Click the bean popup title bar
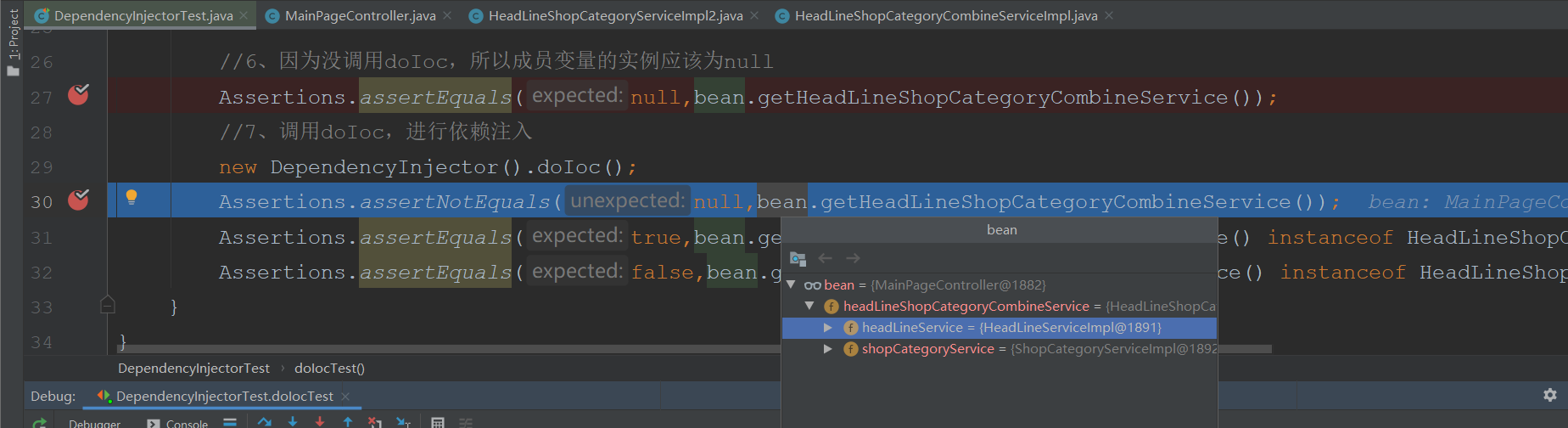The image size is (1568, 428). (1000, 229)
